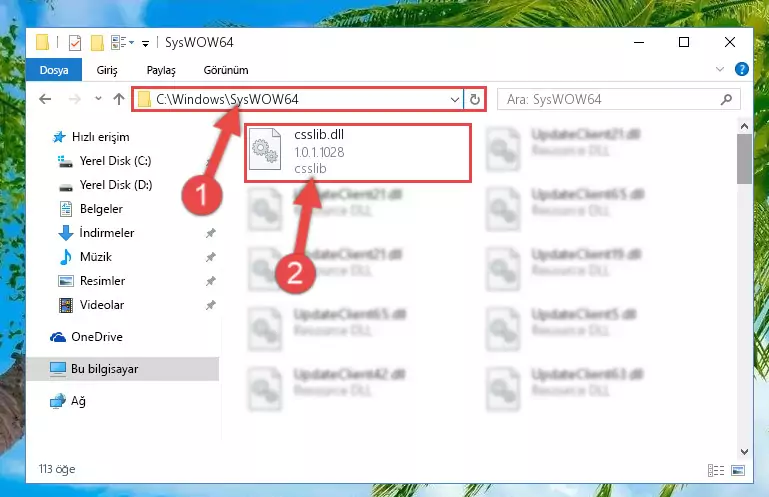769x497 pixels.
Task: Click the folder icon at window title bar left
Action: (43, 43)
